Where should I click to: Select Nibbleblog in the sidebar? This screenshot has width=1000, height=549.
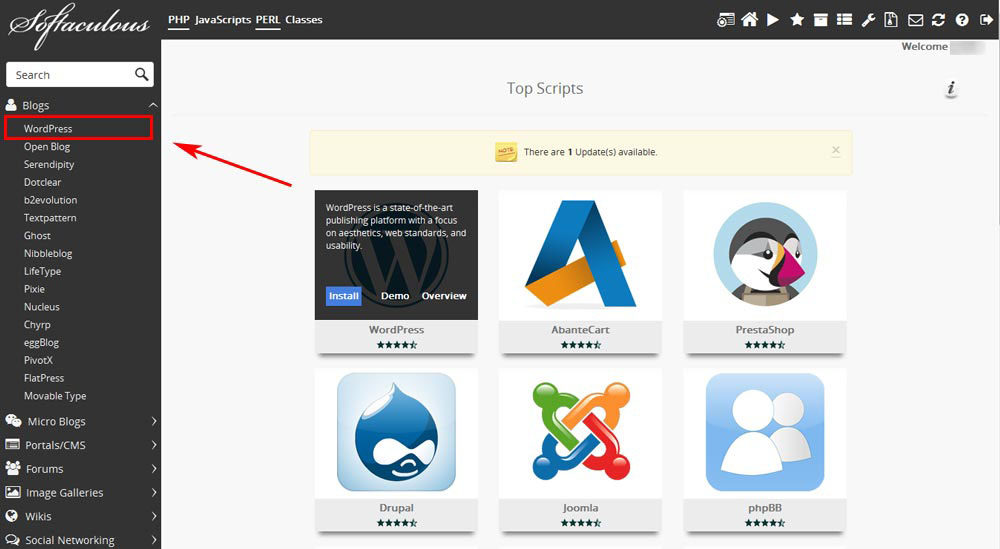pyautogui.click(x=48, y=253)
